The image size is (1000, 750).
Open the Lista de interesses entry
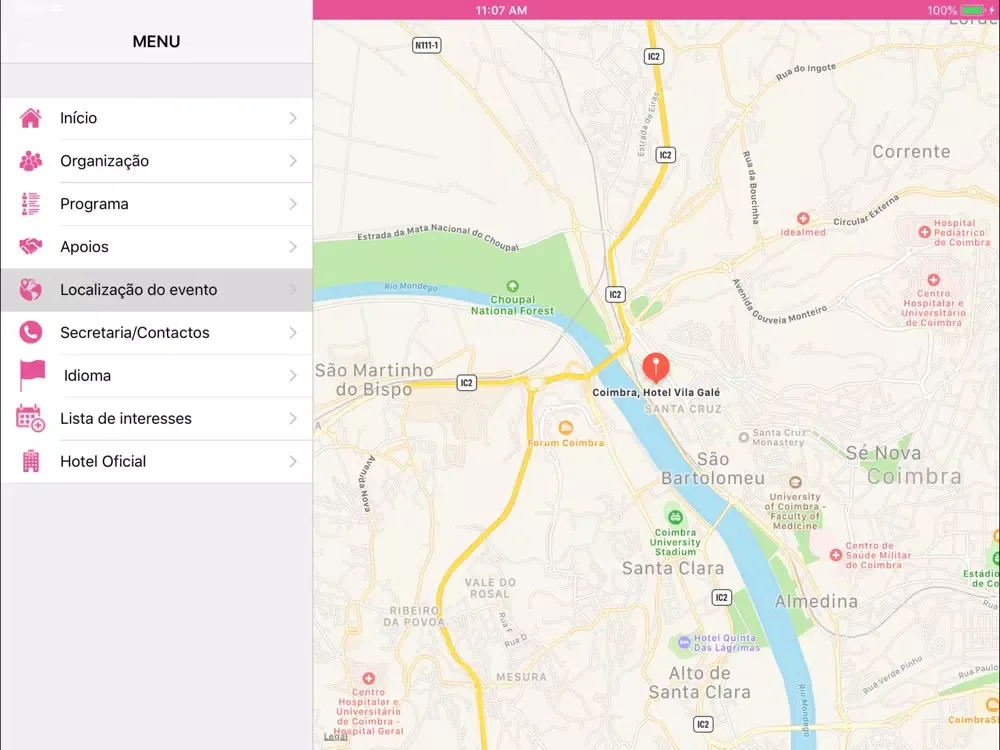156,418
